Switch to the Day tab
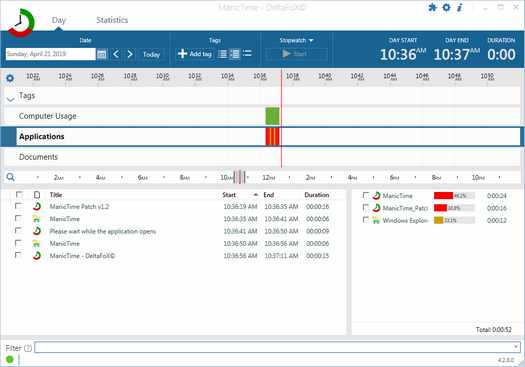525x367 pixels. pyautogui.click(x=59, y=20)
